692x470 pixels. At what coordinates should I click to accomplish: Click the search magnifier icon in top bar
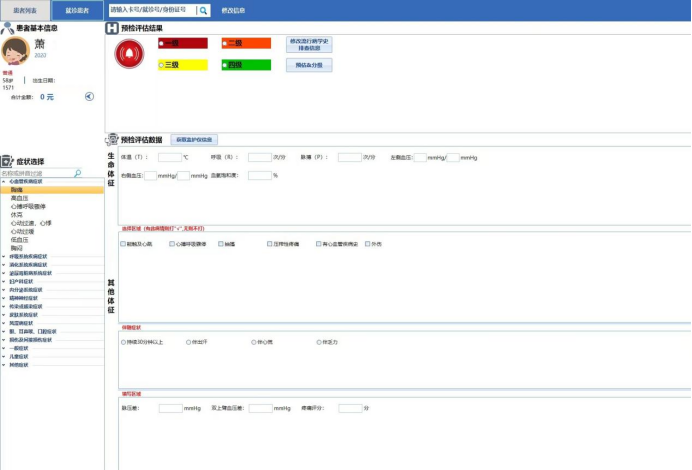pyautogui.click(x=203, y=10)
